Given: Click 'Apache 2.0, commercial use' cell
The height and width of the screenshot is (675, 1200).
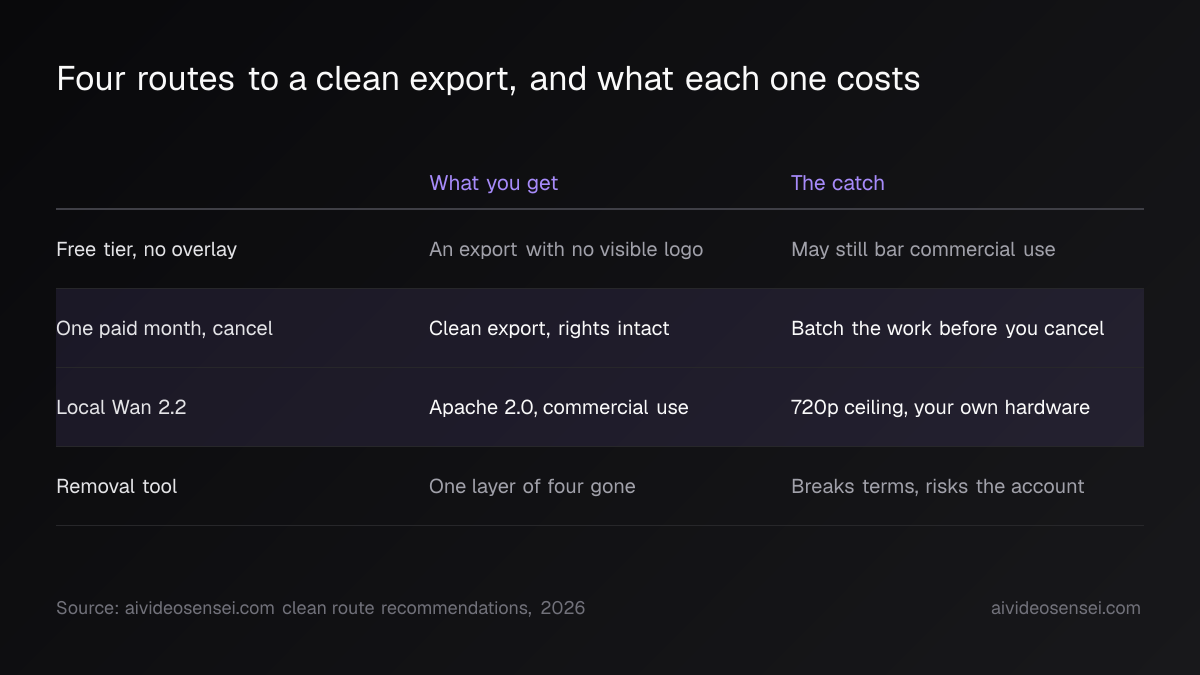Looking at the screenshot, I should pyautogui.click(x=559, y=407).
